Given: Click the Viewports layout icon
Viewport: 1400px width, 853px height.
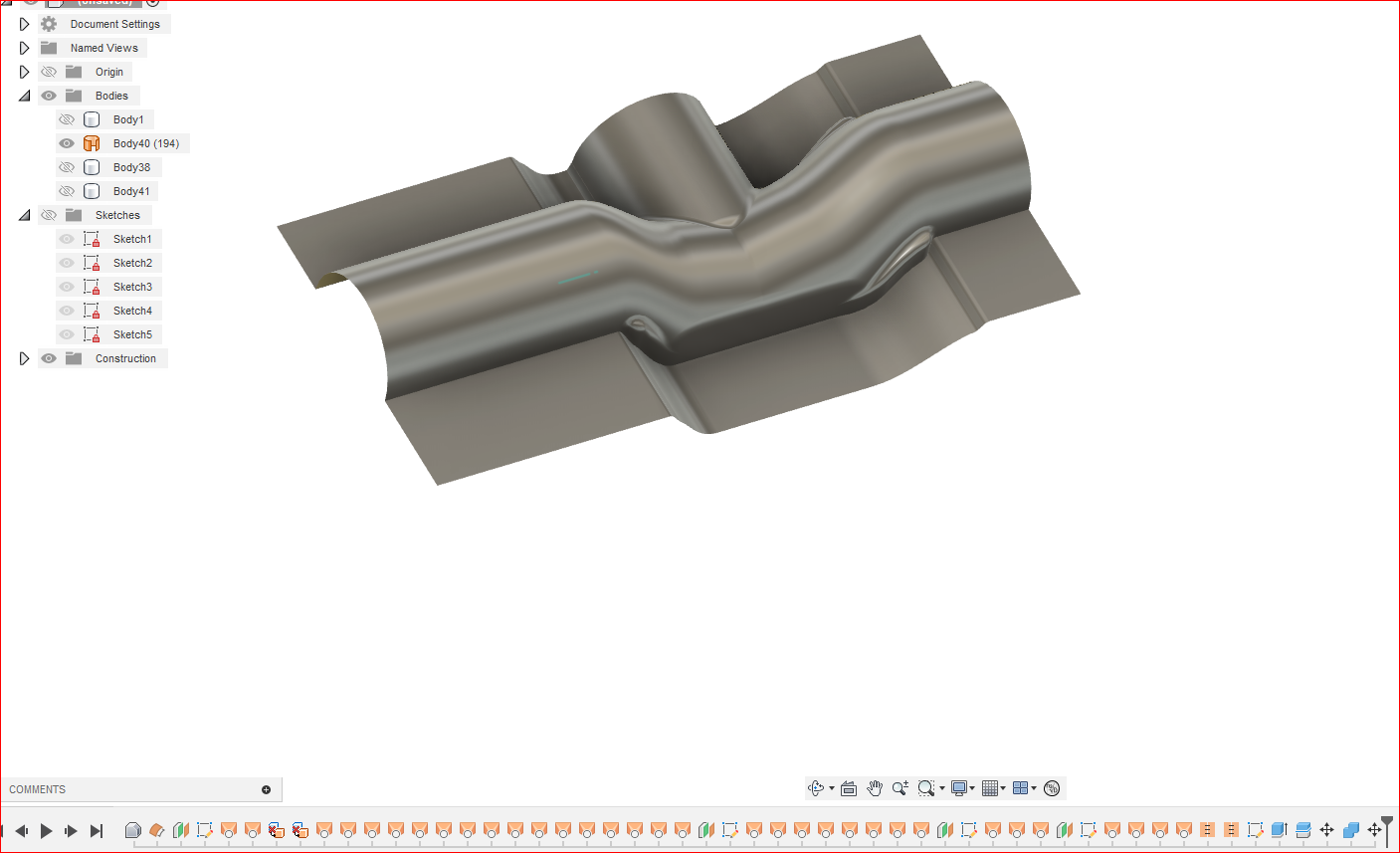Looking at the screenshot, I should coord(1020,788).
